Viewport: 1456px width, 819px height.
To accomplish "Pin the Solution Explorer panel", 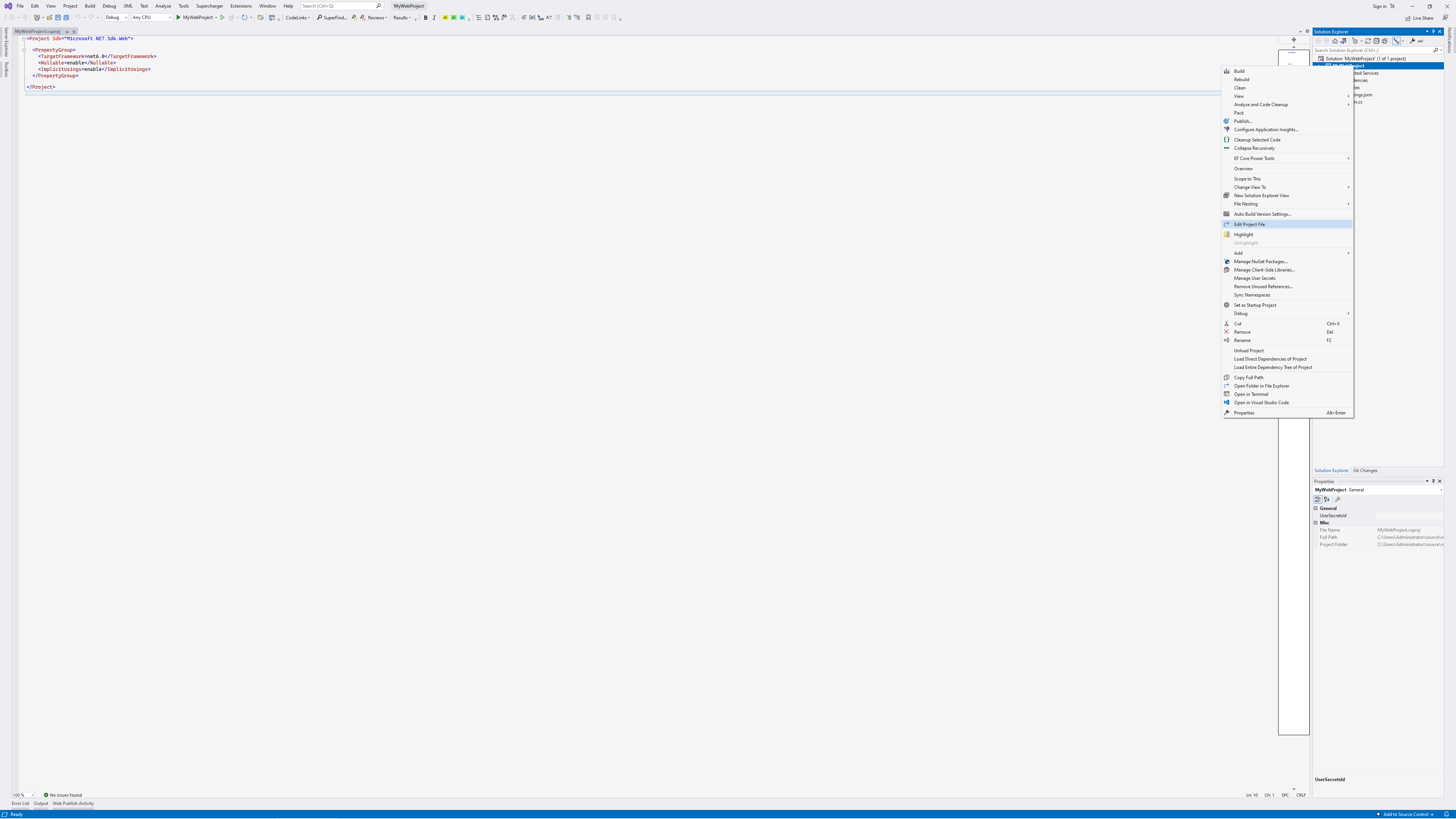I will [x=1433, y=31].
